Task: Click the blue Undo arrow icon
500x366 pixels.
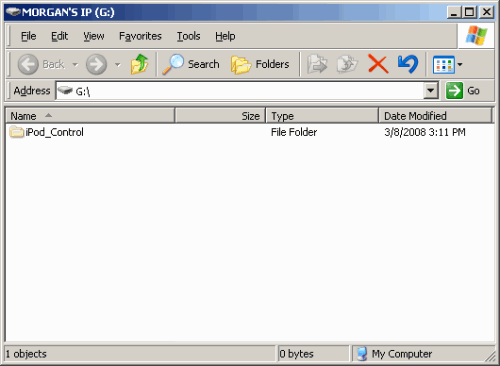Action: coord(408,64)
